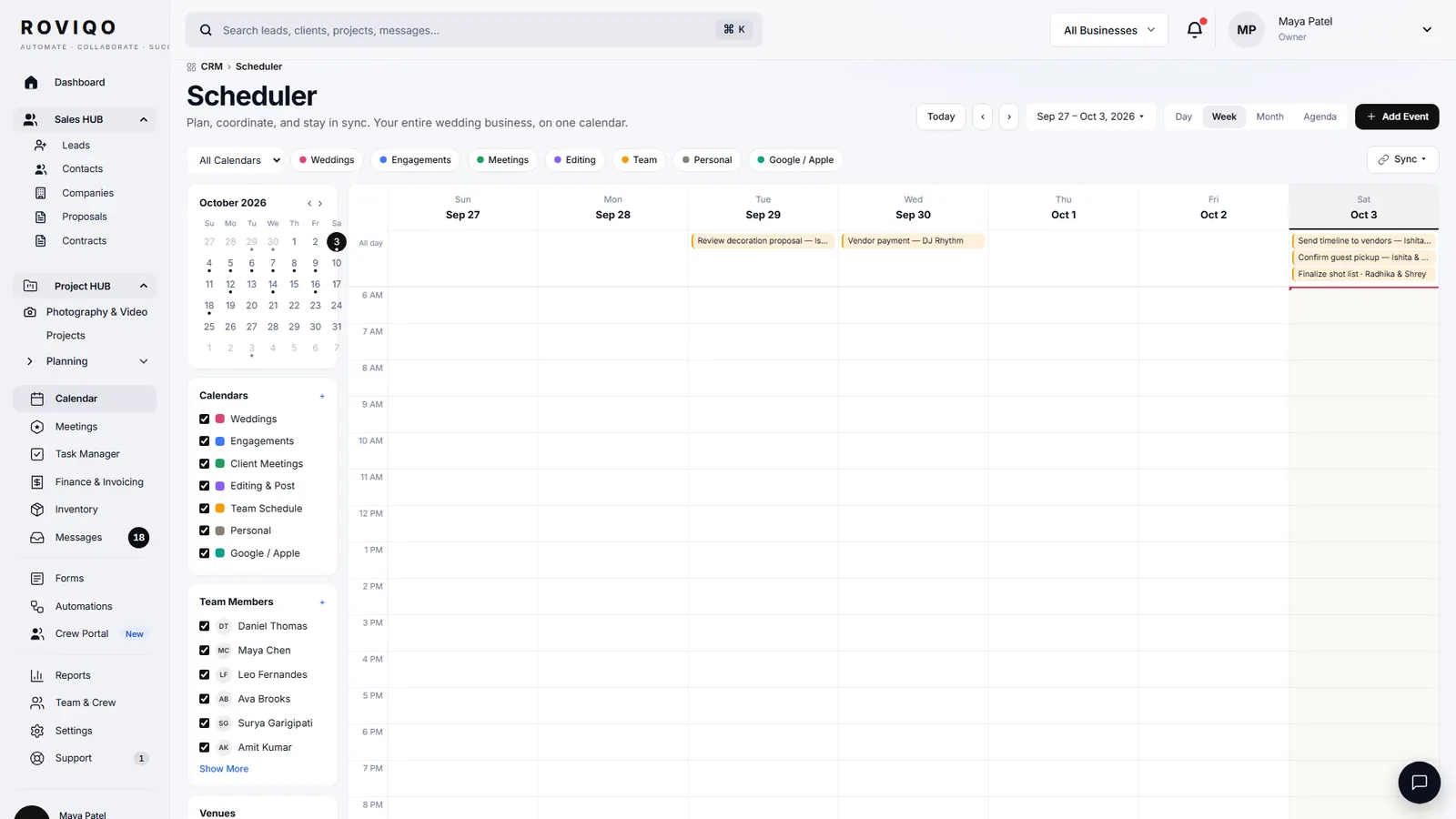Viewport: 1456px width, 819px height.
Task: Open the date range Sep 27 – Oct 3 dropdown
Action: coord(1090,116)
